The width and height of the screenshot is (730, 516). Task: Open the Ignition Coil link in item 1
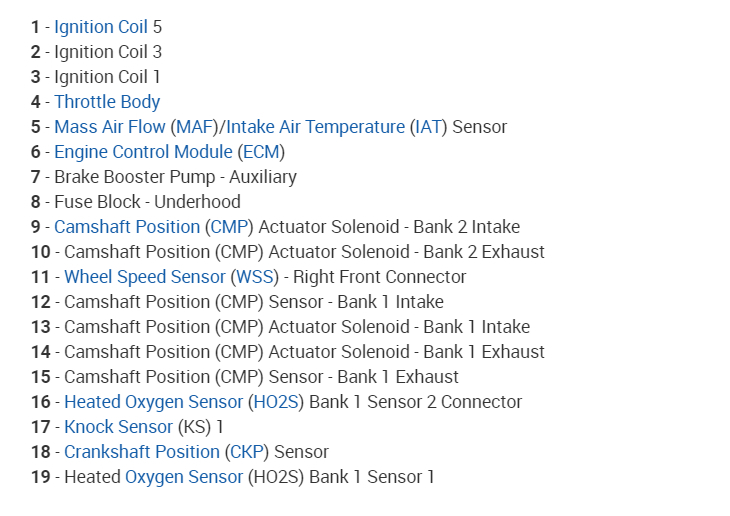(100, 27)
